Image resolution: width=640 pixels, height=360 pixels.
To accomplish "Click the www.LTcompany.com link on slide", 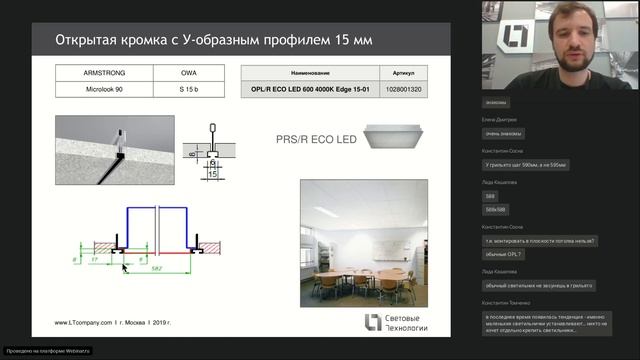I will [x=83, y=322].
